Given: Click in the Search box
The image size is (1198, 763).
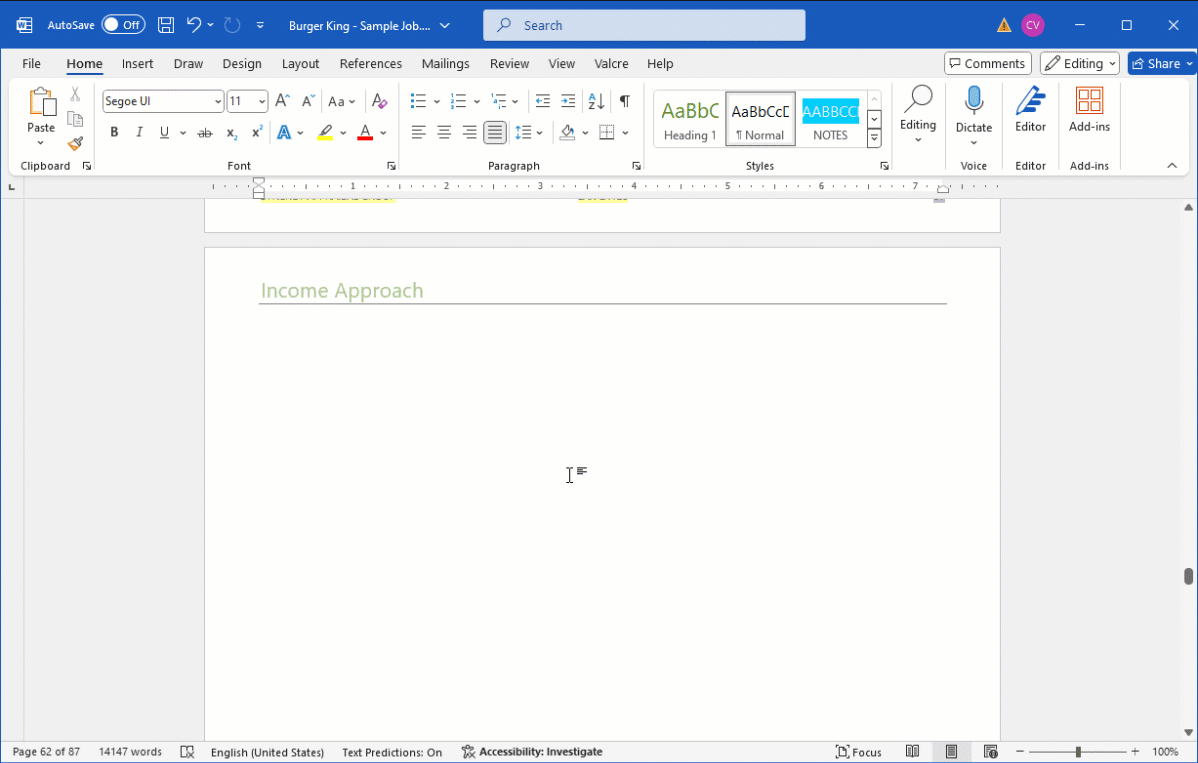Looking at the screenshot, I should 644,25.
